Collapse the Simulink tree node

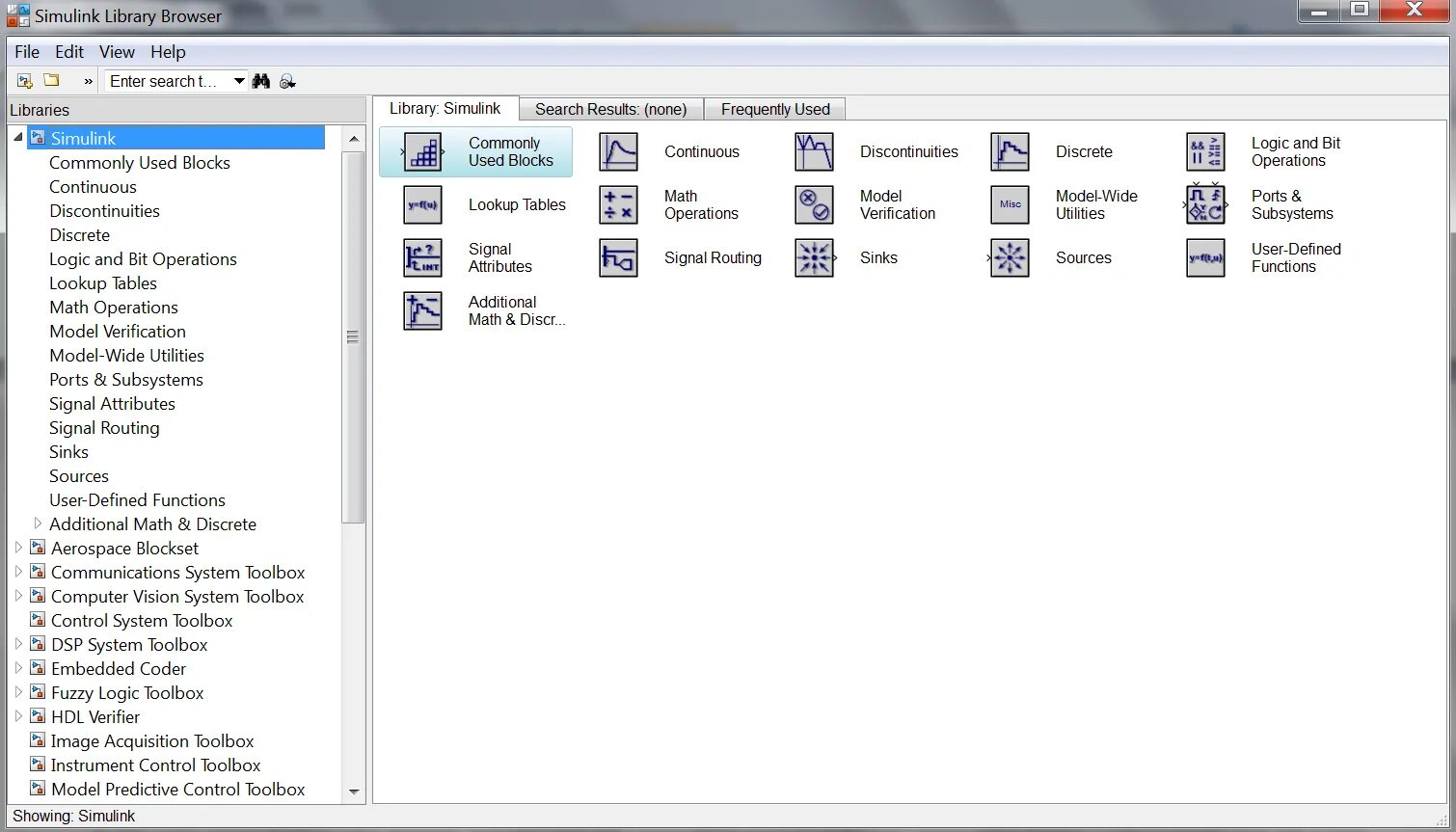coord(17,138)
